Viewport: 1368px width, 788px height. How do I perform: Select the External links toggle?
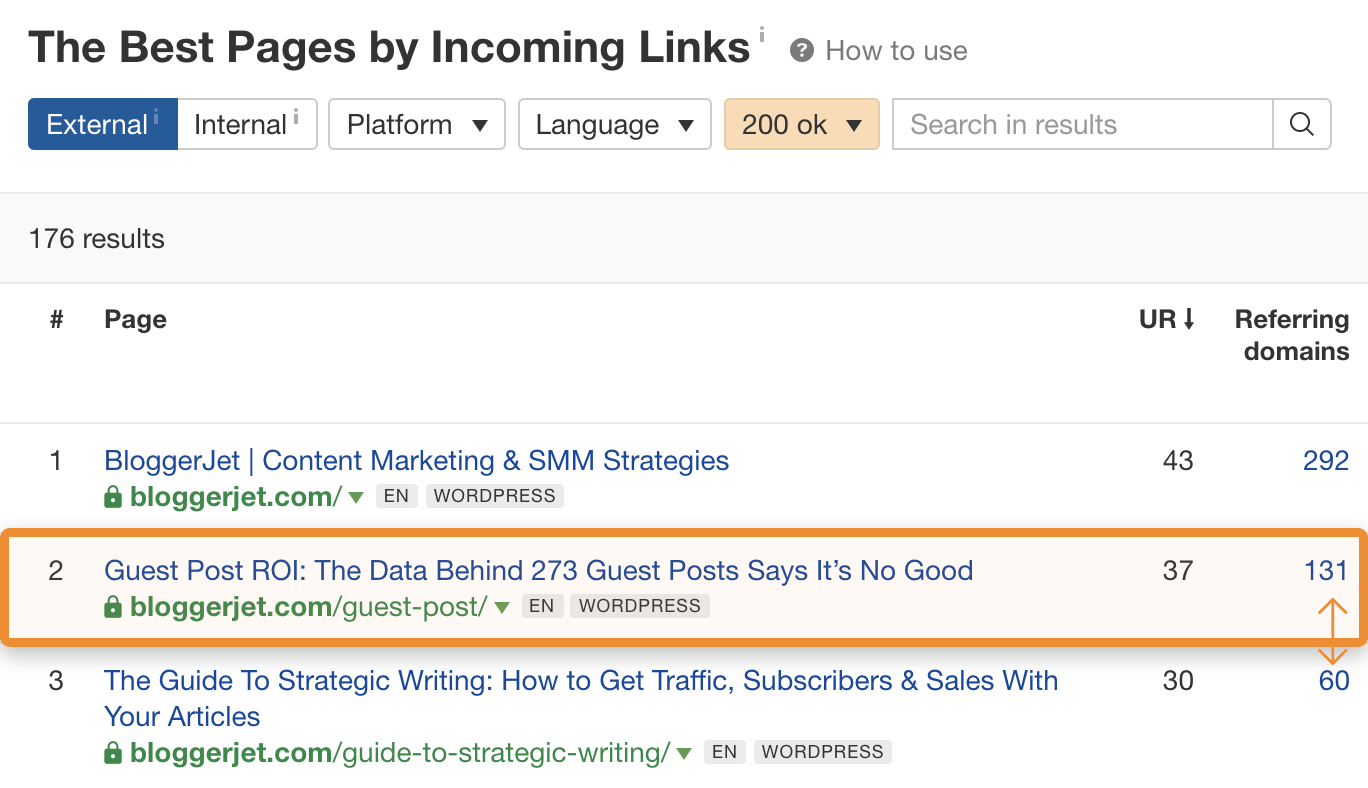(103, 125)
